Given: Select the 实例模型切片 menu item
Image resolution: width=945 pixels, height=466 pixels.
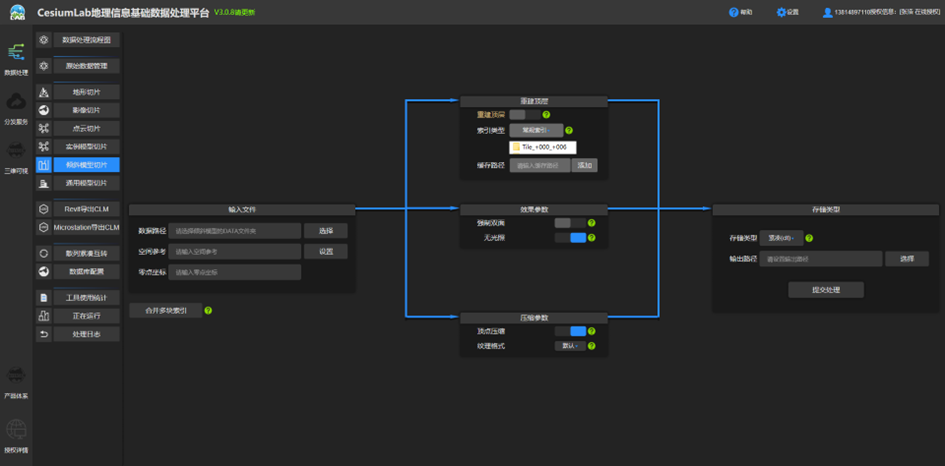Looking at the screenshot, I should tap(86, 146).
